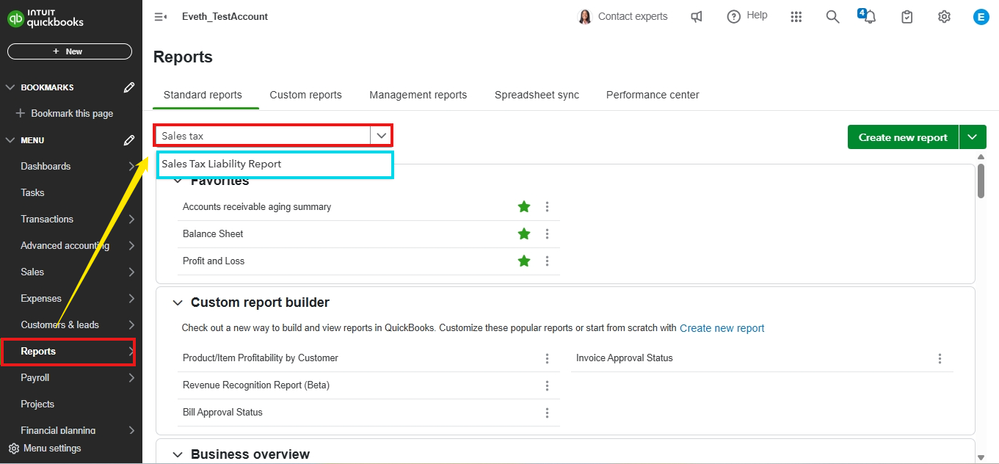Open more options for Invoice Approval Status

coord(939,358)
